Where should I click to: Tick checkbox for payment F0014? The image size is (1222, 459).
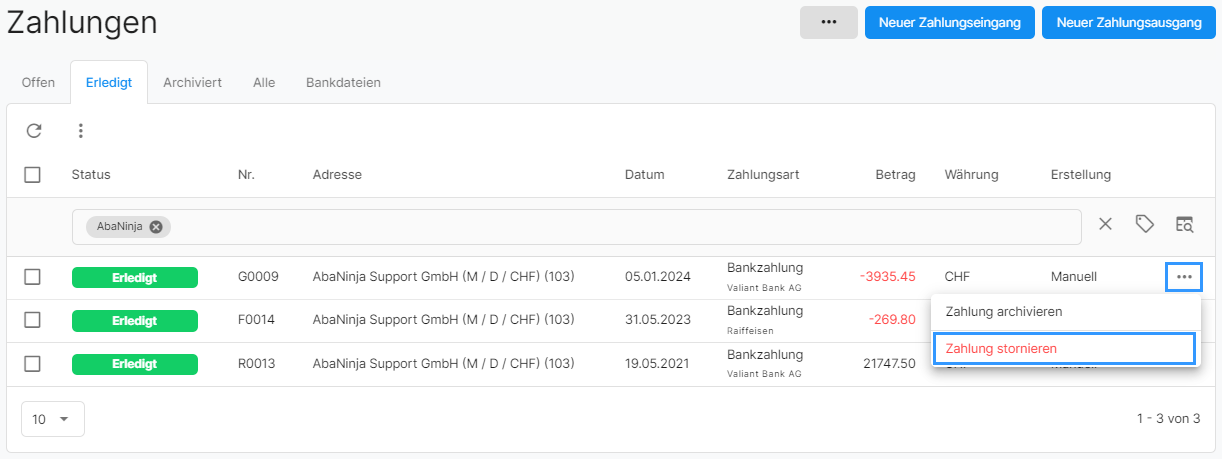(32, 320)
